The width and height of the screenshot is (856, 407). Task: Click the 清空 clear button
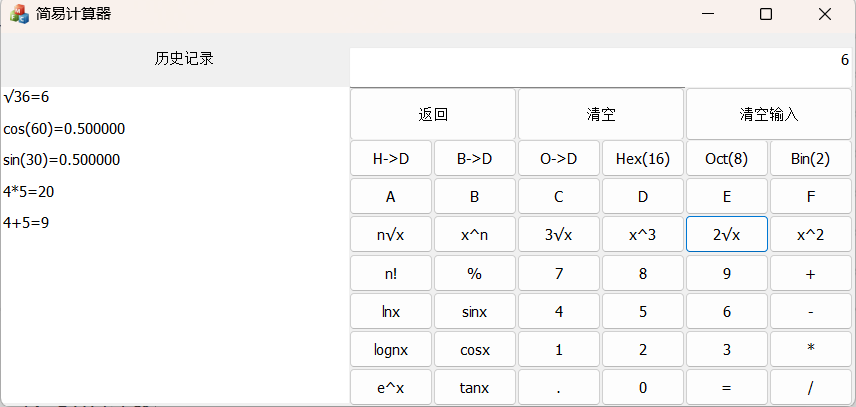601,114
